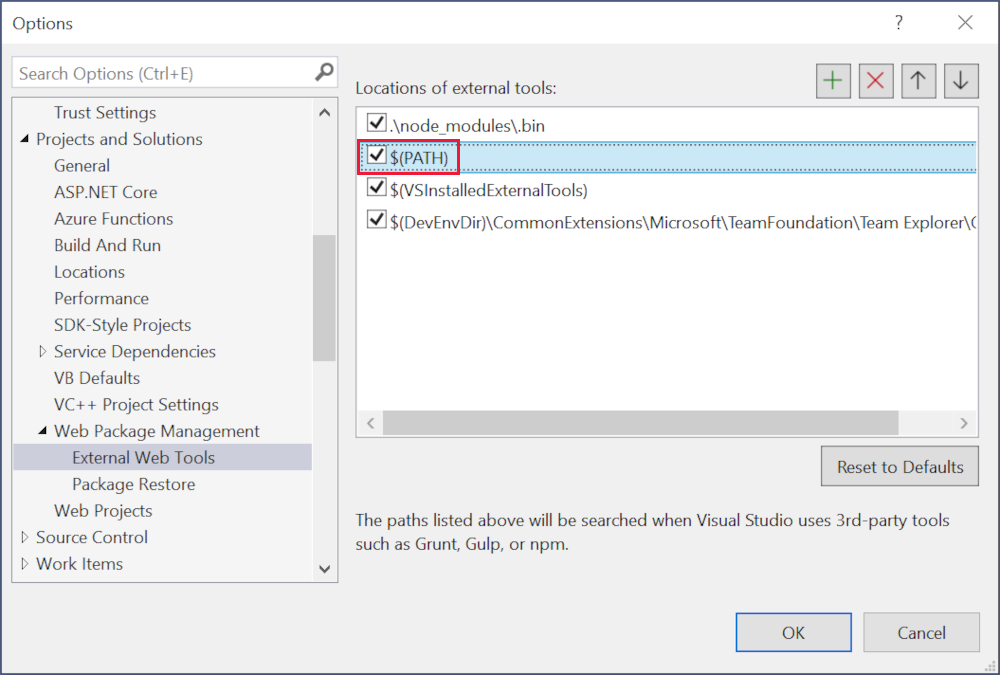Select General under Projects and Solutions
1000x675 pixels.
[x=82, y=166]
